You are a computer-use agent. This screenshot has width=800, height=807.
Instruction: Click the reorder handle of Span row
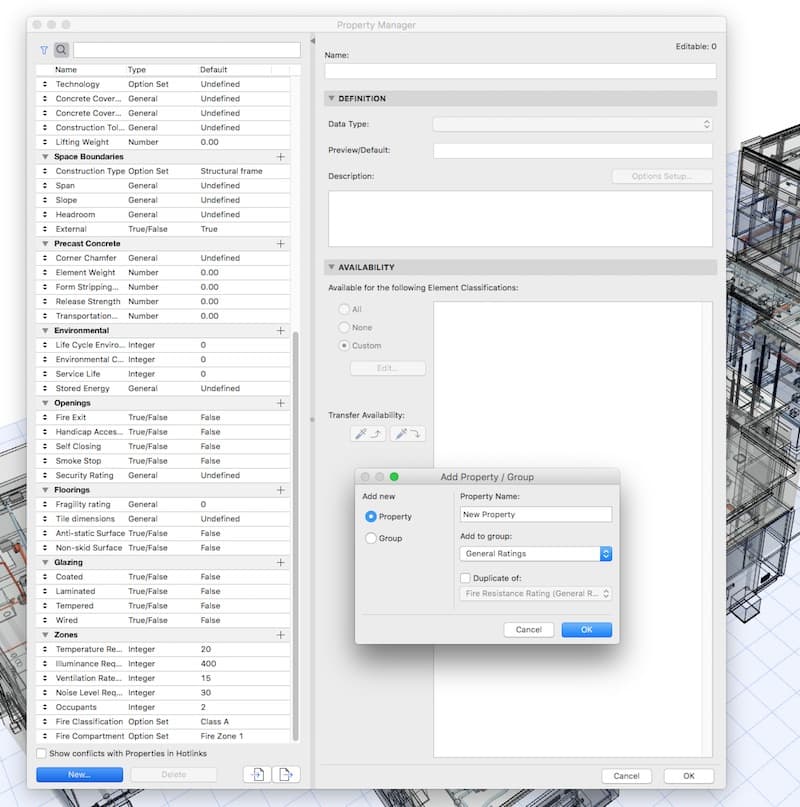(45, 185)
